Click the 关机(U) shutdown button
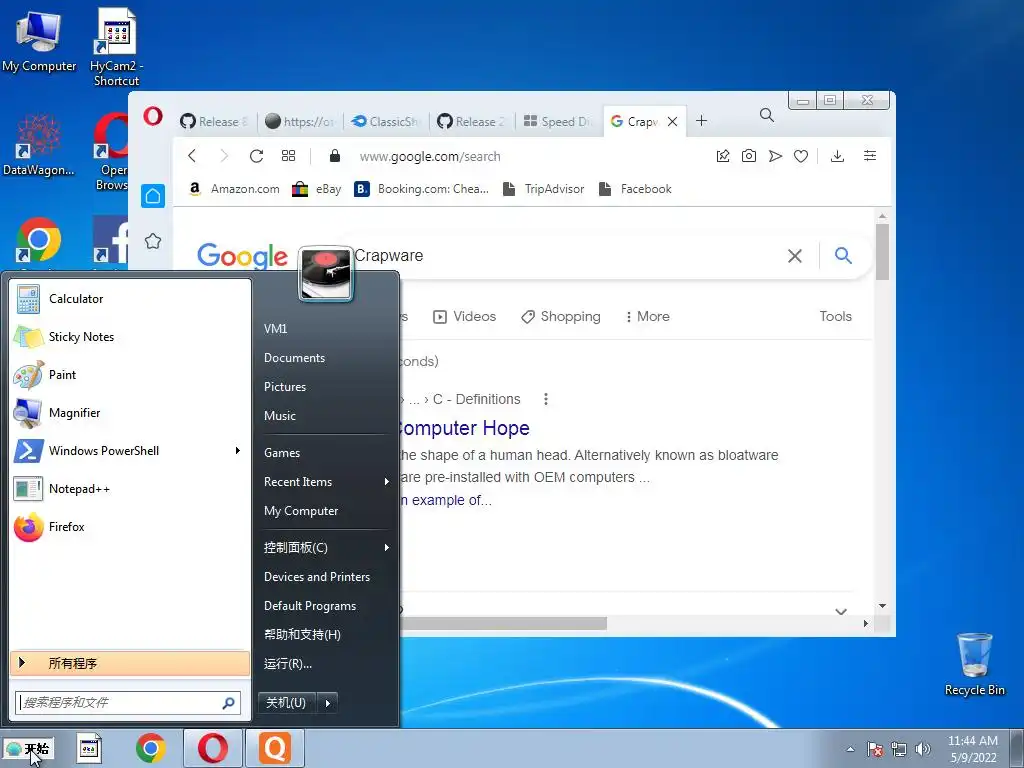The width and height of the screenshot is (1024, 768). pos(287,703)
